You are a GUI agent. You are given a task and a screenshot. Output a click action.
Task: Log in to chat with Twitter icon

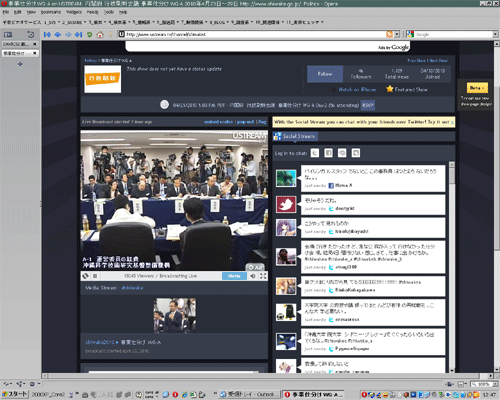click(315, 153)
